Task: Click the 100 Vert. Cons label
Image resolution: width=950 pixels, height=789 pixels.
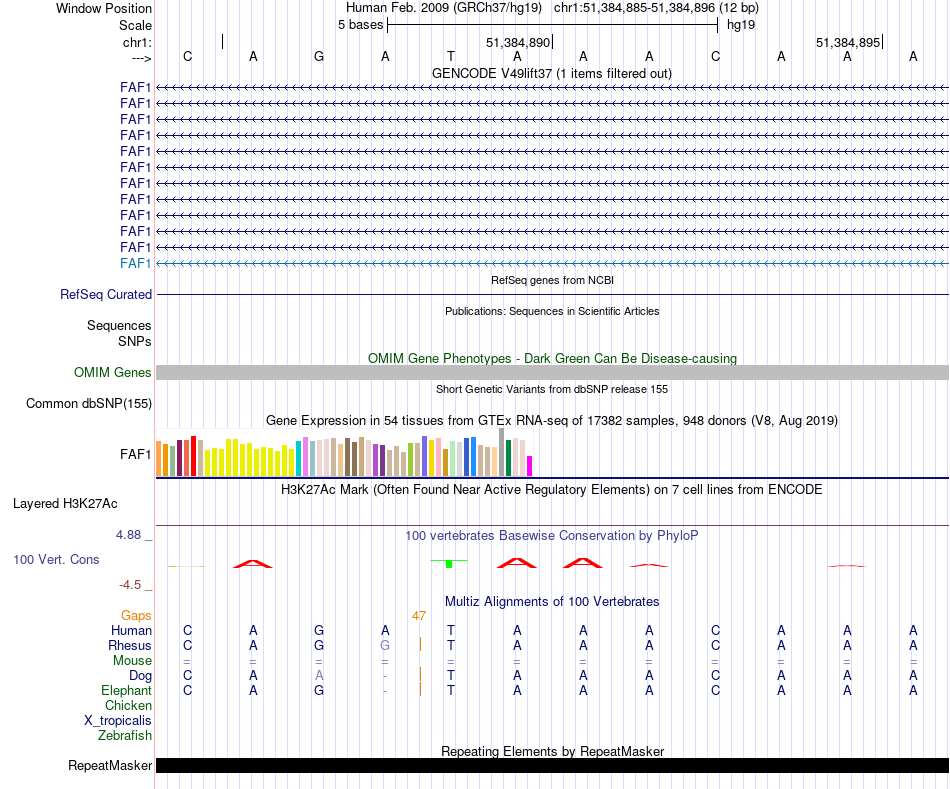Action: [x=56, y=559]
